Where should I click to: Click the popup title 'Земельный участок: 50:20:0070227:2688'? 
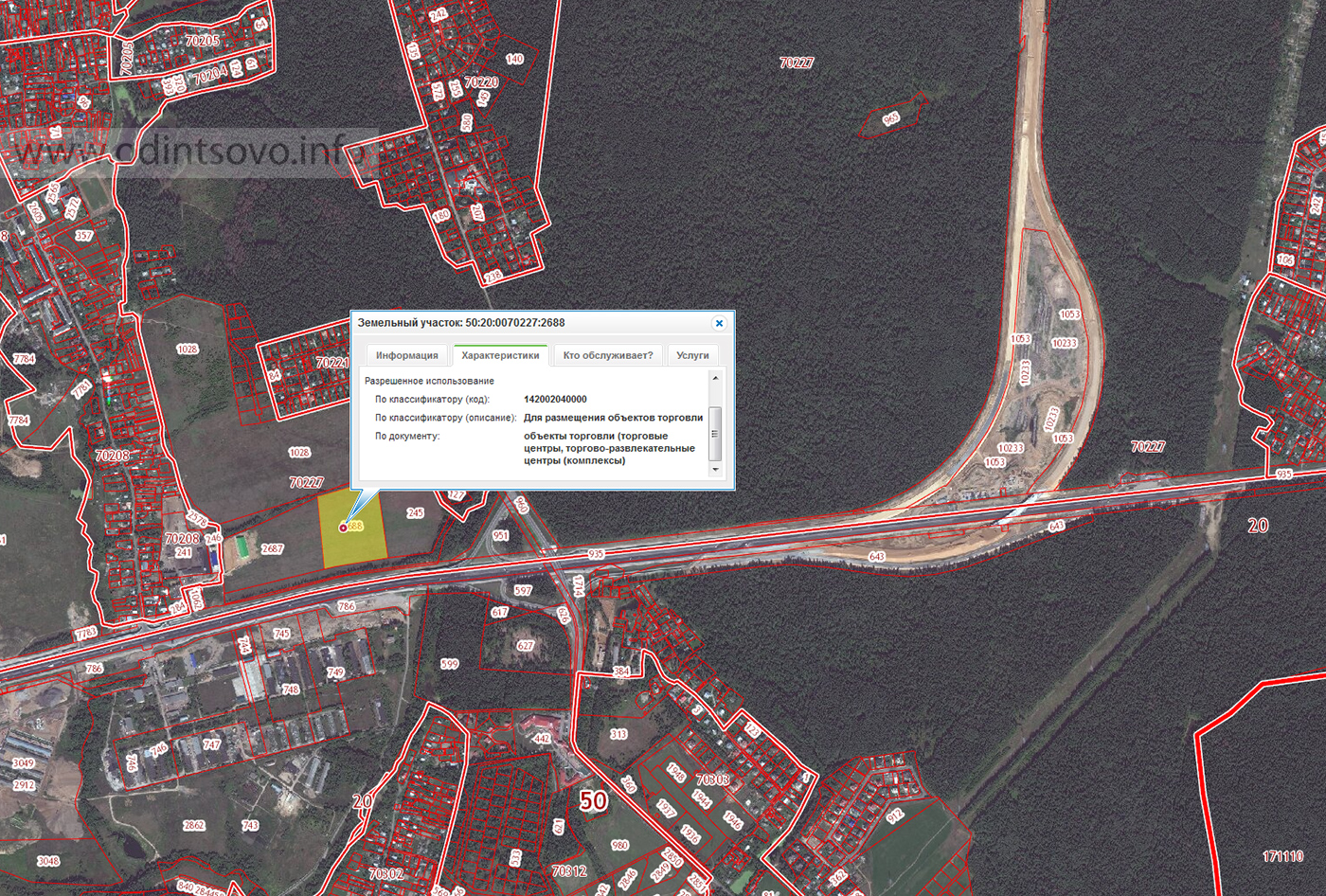[x=461, y=323]
